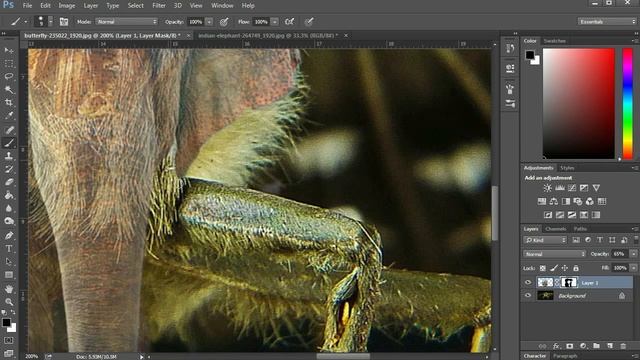Switch to the Channels tab
Image resolution: width=640 pixels, height=360 pixels.
(x=556, y=229)
